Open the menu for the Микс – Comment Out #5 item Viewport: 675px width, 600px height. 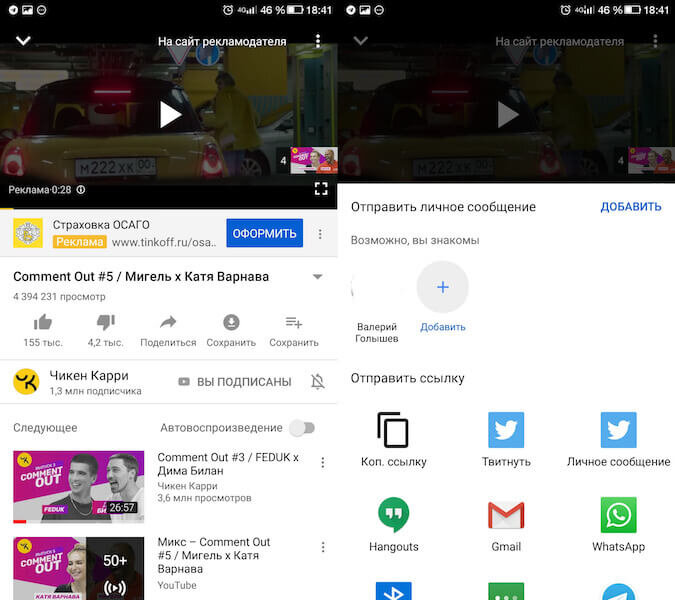pyautogui.click(x=323, y=547)
